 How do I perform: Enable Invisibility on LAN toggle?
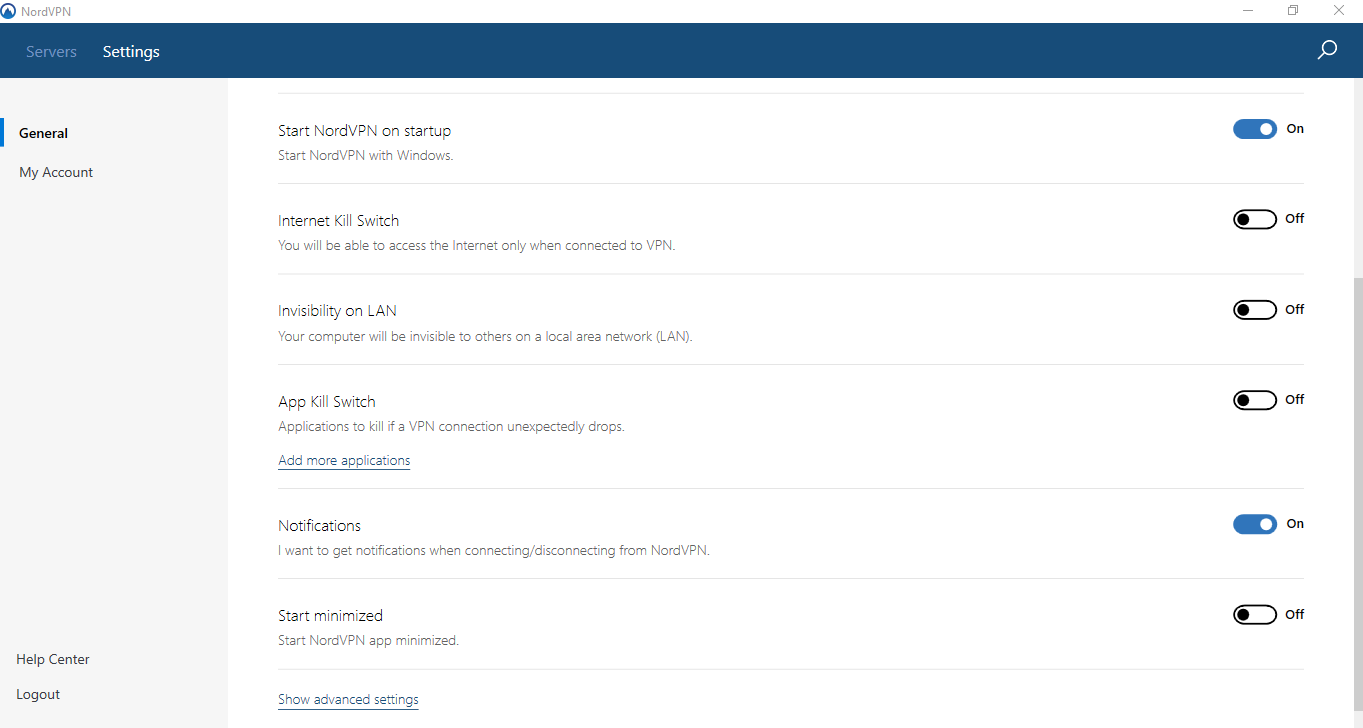(1255, 310)
